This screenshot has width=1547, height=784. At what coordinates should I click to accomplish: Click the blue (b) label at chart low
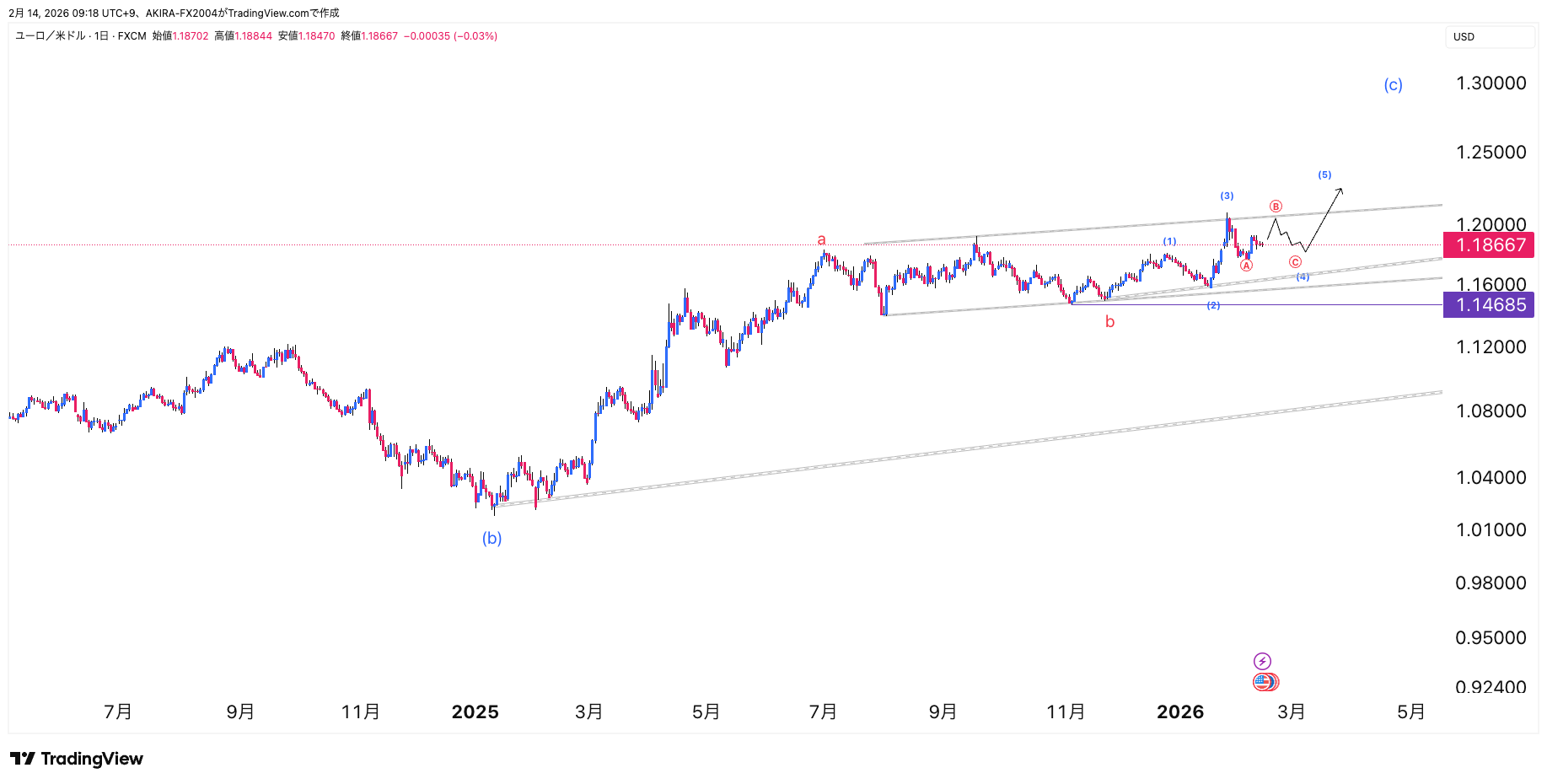click(x=491, y=538)
